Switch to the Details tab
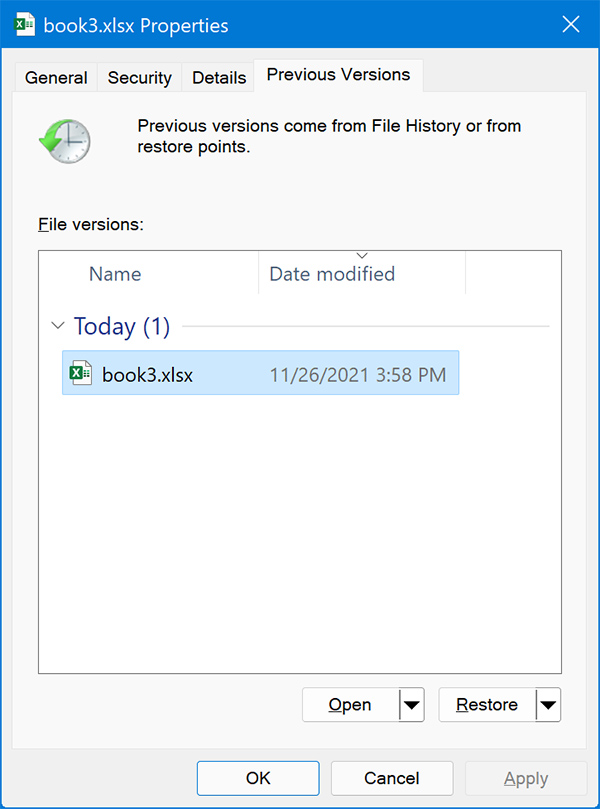Viewport: 600px width, 809px height. tap(218, 77)
